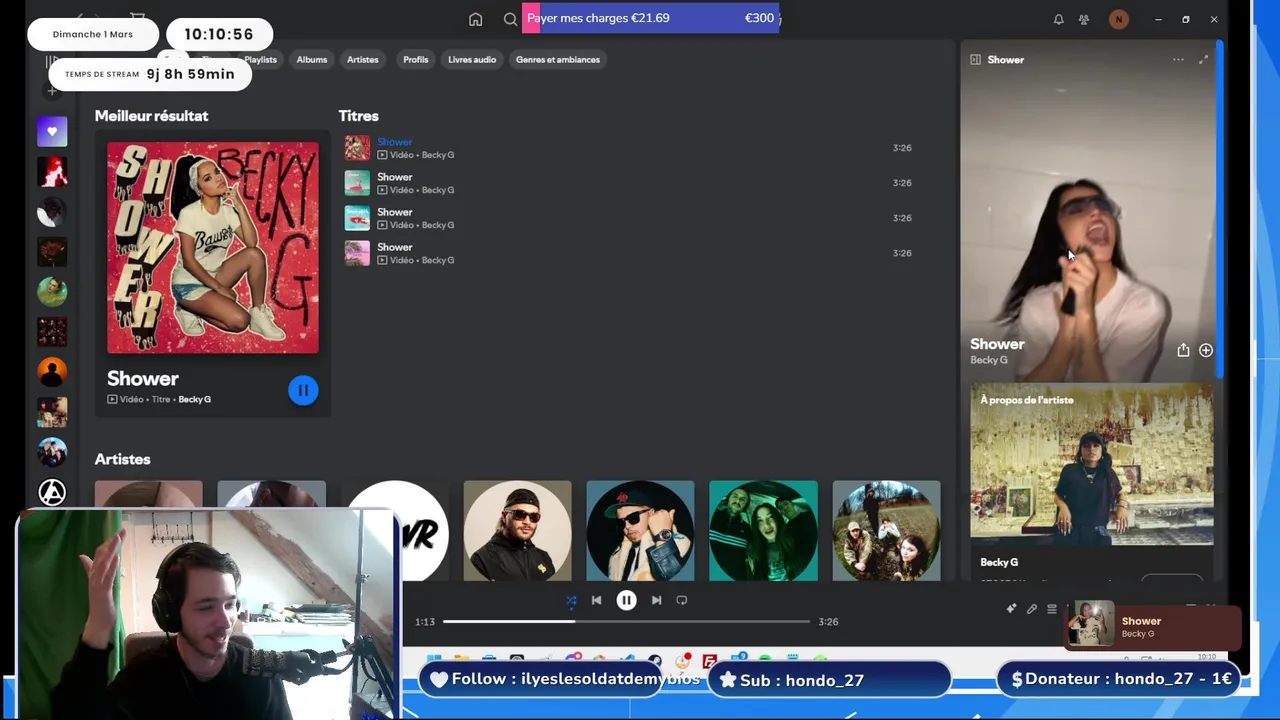Toggle shuffle in the player bar
This screenshot has width=1280, height=720.
pos(571,600)
